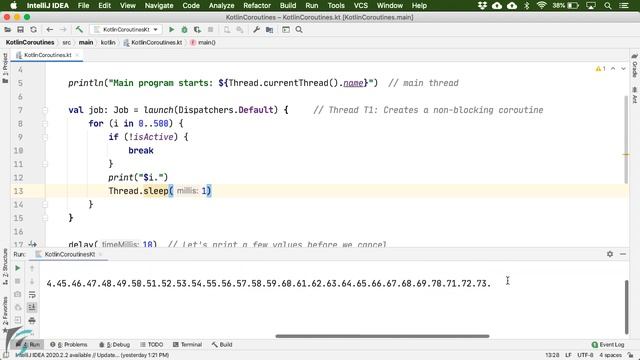Click the KotlinCoroutines breadcrumb

point(30,42)
